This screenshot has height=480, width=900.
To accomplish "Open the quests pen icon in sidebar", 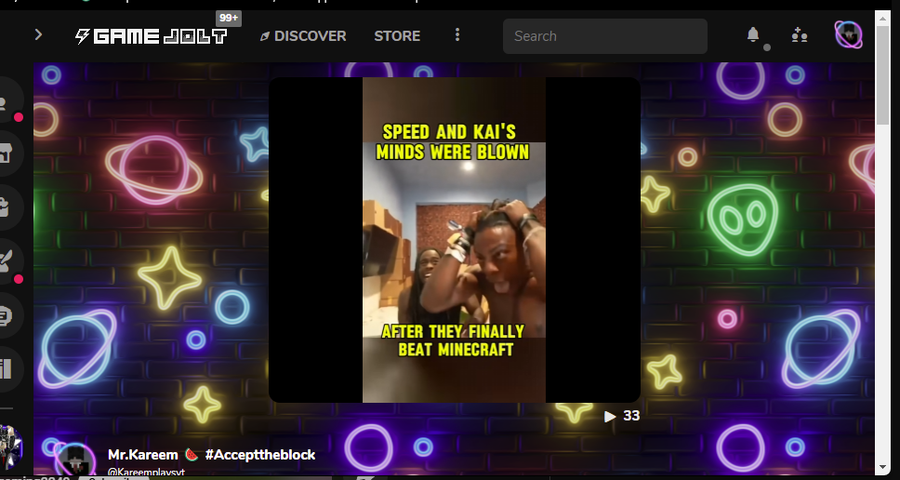I will pos(6,262).
